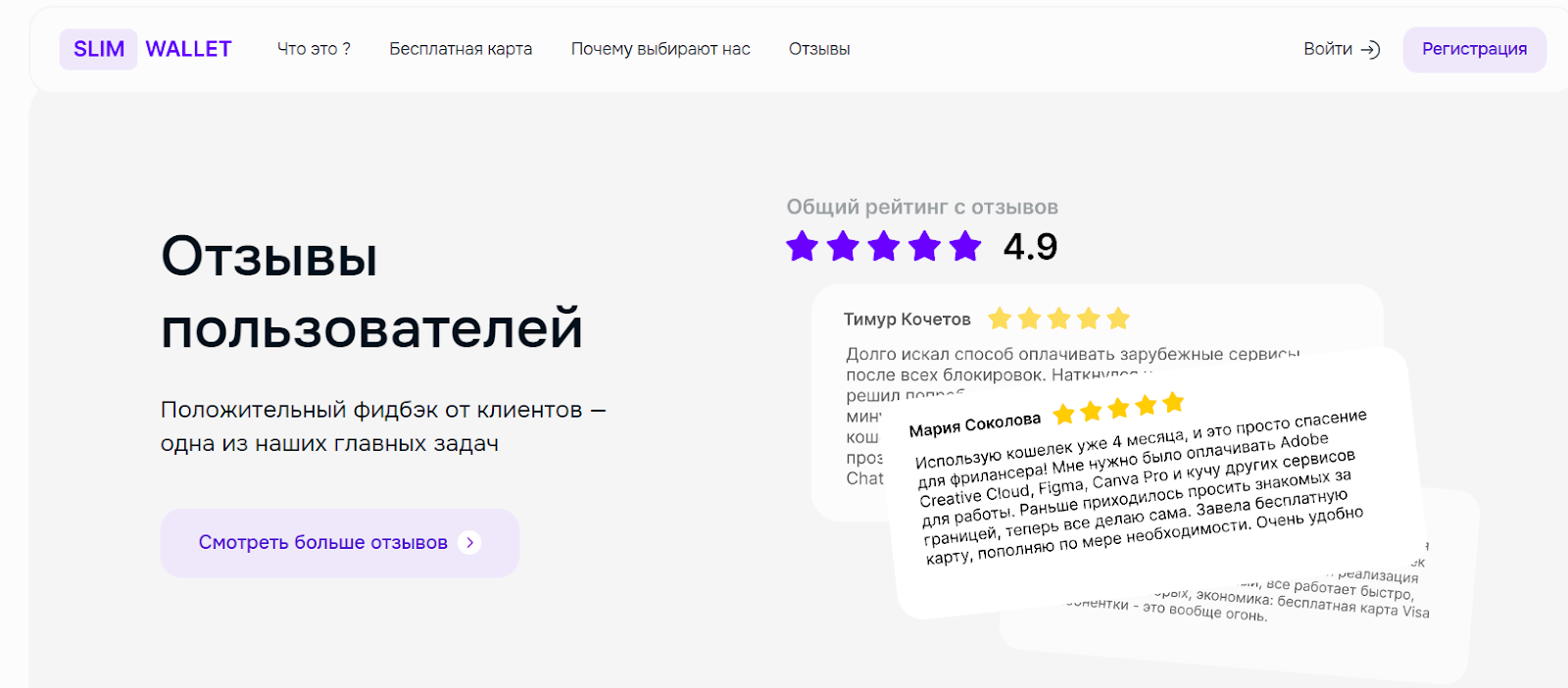
Task: Navigate to "Отзывы" in header
Action: tap(819, 49)
